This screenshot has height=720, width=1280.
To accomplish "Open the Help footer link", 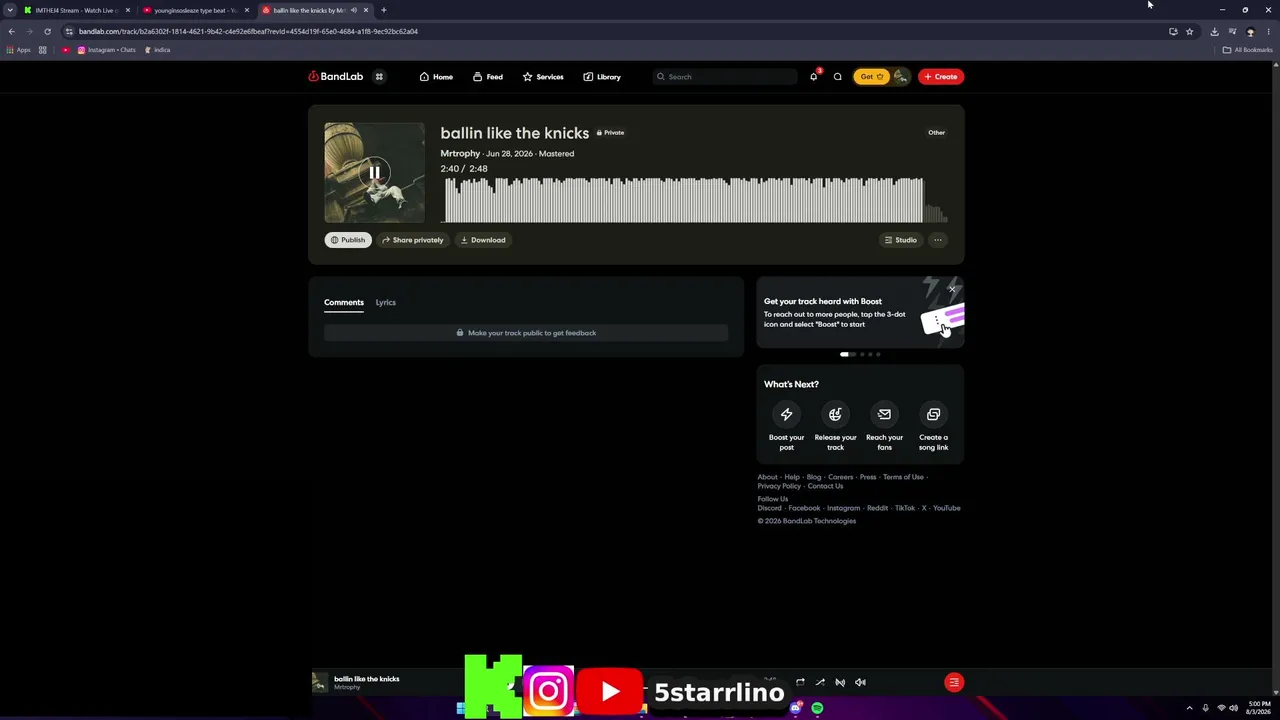I will 792,477.
